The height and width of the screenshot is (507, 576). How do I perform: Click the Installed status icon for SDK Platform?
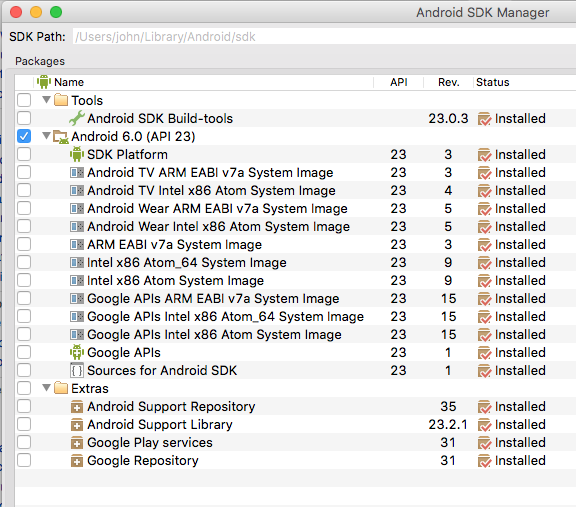[485, 155]
